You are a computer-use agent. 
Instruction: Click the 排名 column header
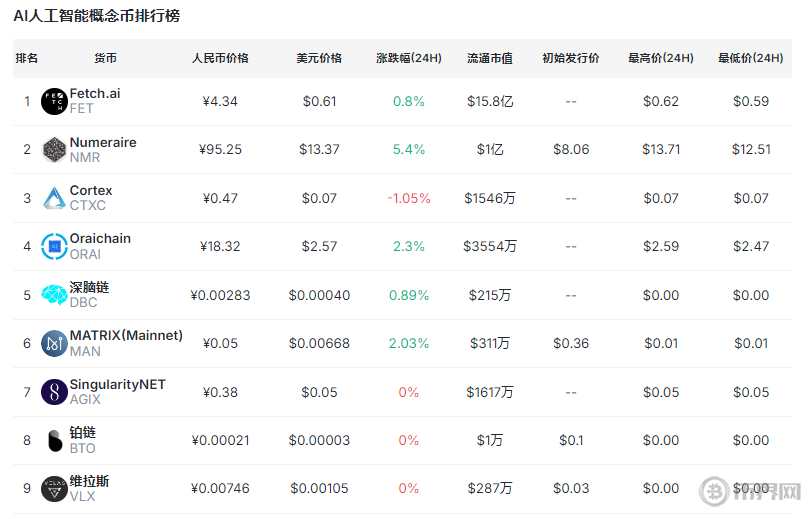[27, 58]
